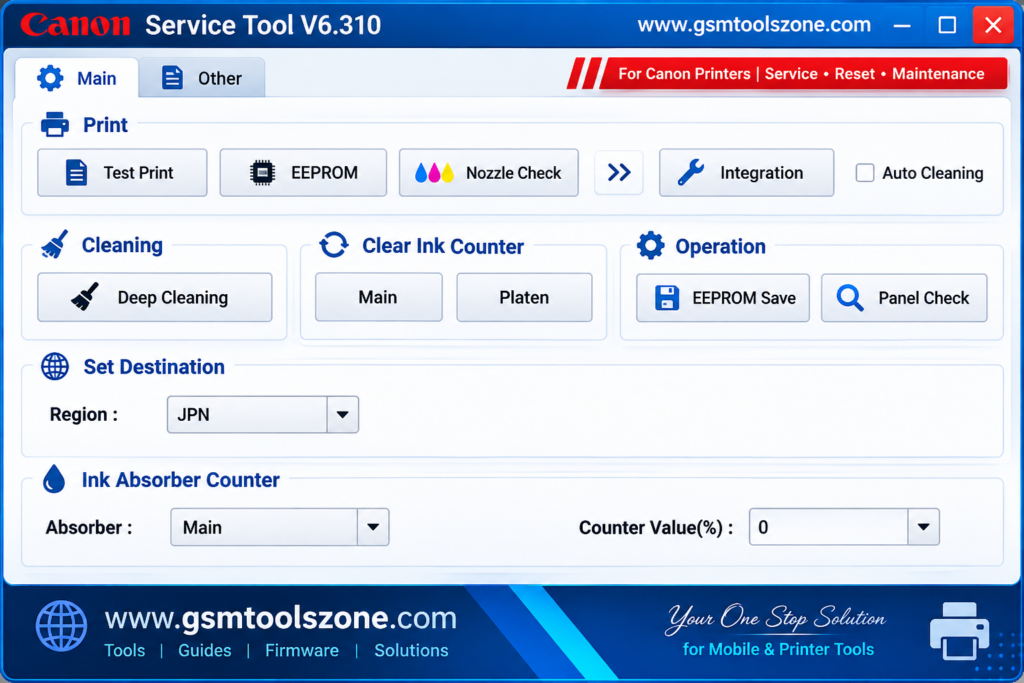
Task: Click the document icon on Other tab
Action: 172,78
